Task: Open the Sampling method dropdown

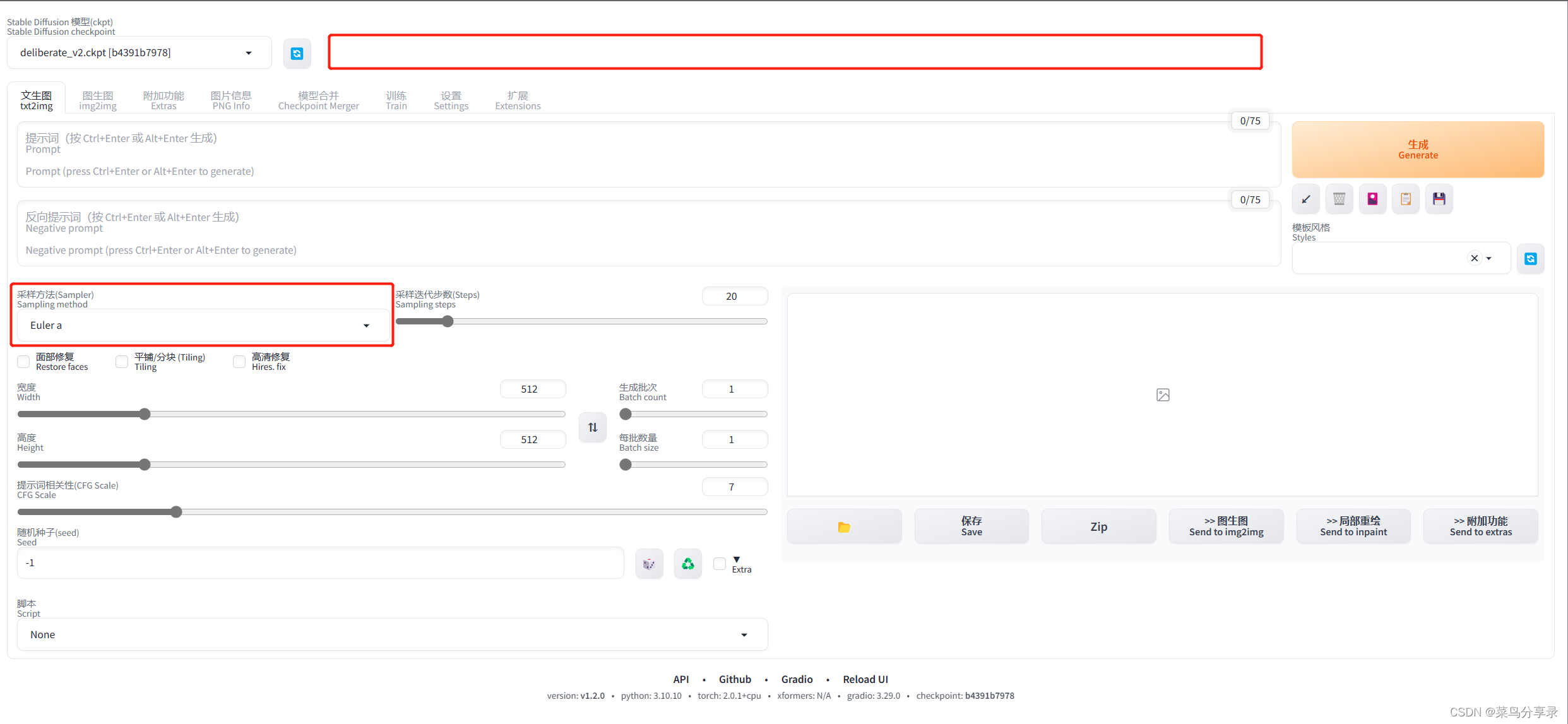Action: (x=203, y=326)
